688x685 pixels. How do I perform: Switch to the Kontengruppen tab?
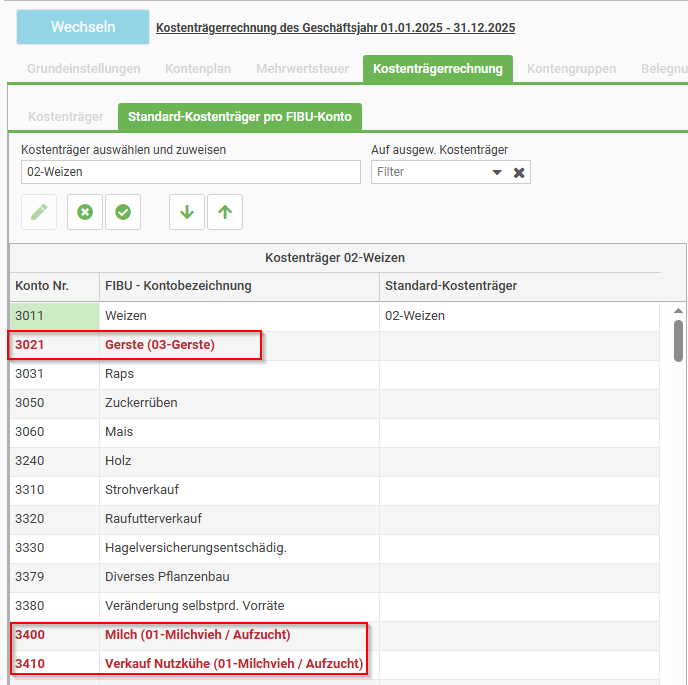[x=571, y=68]
